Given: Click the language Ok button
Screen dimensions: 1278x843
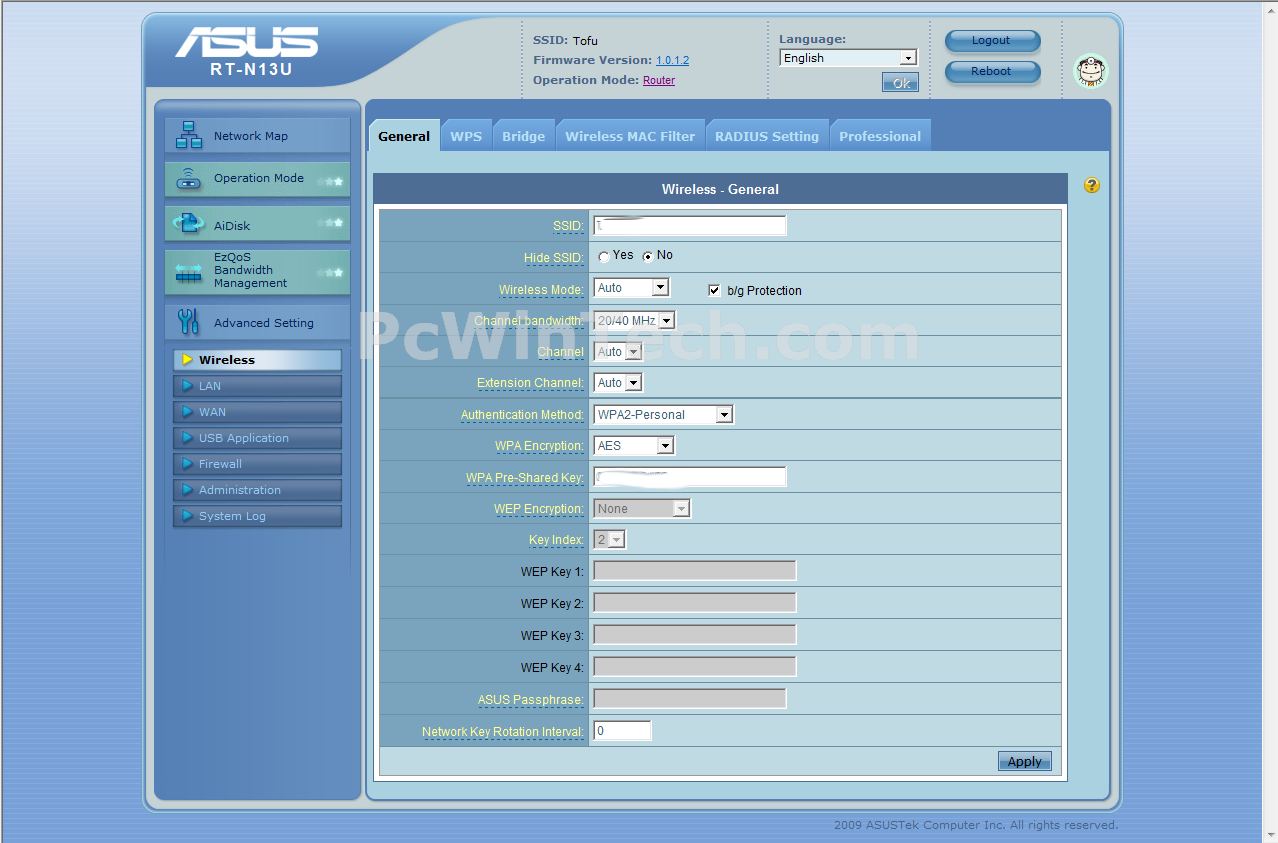Looking at the screenshot, I should (900, 83).
